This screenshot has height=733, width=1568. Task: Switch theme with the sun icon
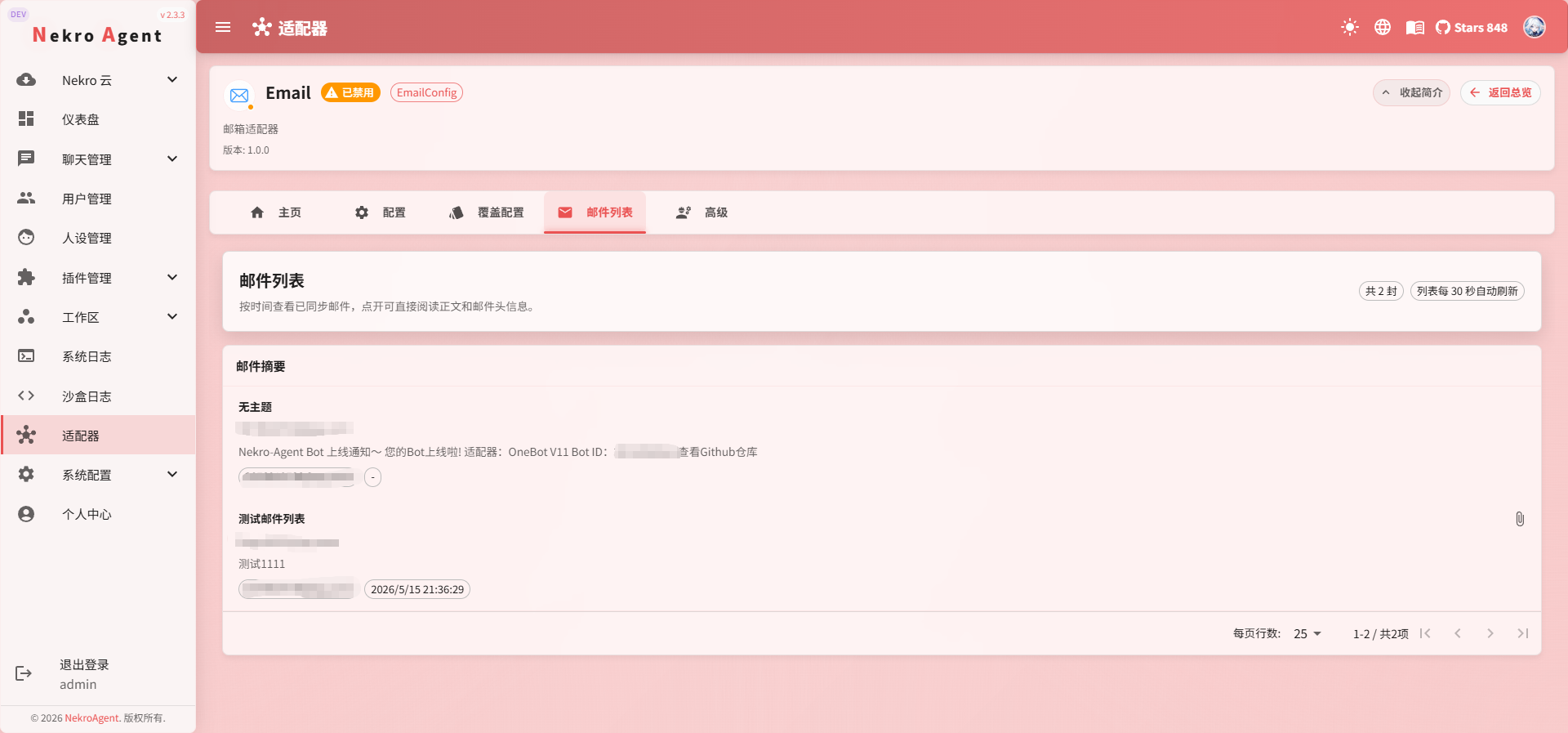click(x=1349, y=27)
